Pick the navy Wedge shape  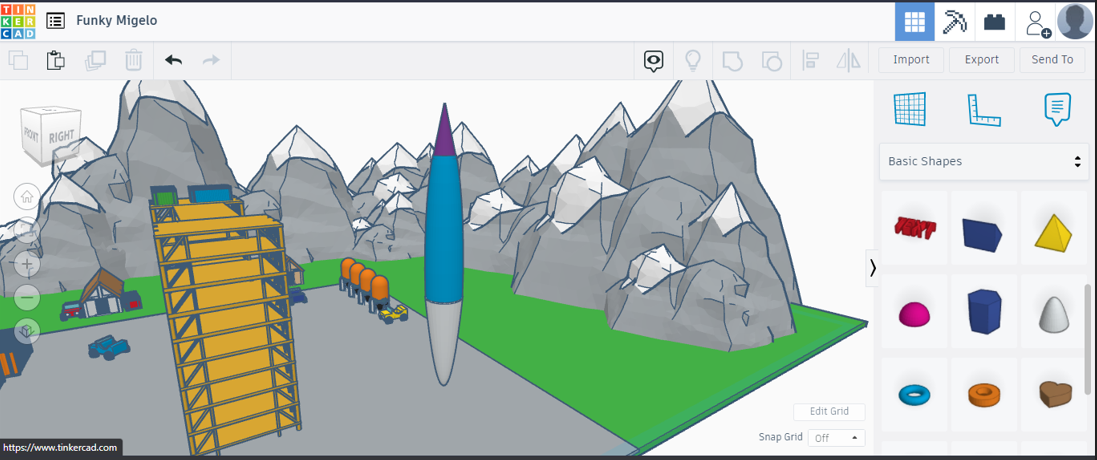click(982, 233)
